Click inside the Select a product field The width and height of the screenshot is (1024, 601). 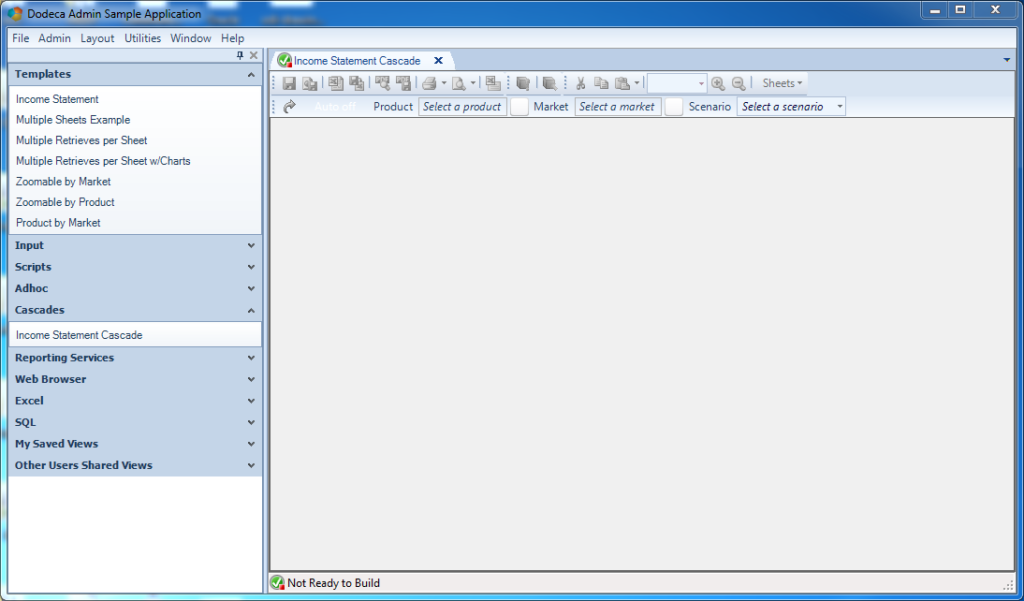click(462, 106)
